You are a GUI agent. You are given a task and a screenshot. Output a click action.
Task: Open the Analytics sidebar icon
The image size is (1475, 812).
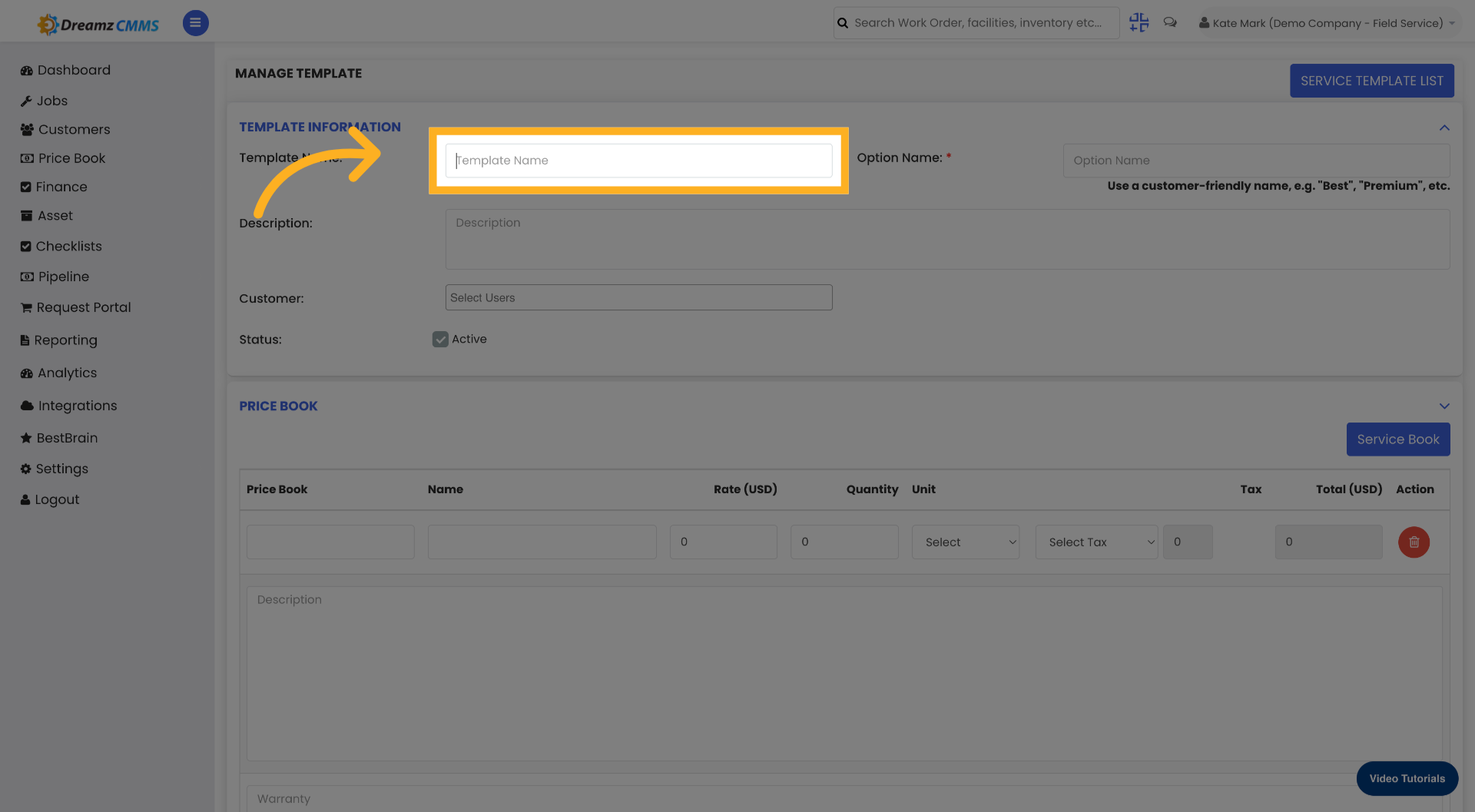[26, 373]
